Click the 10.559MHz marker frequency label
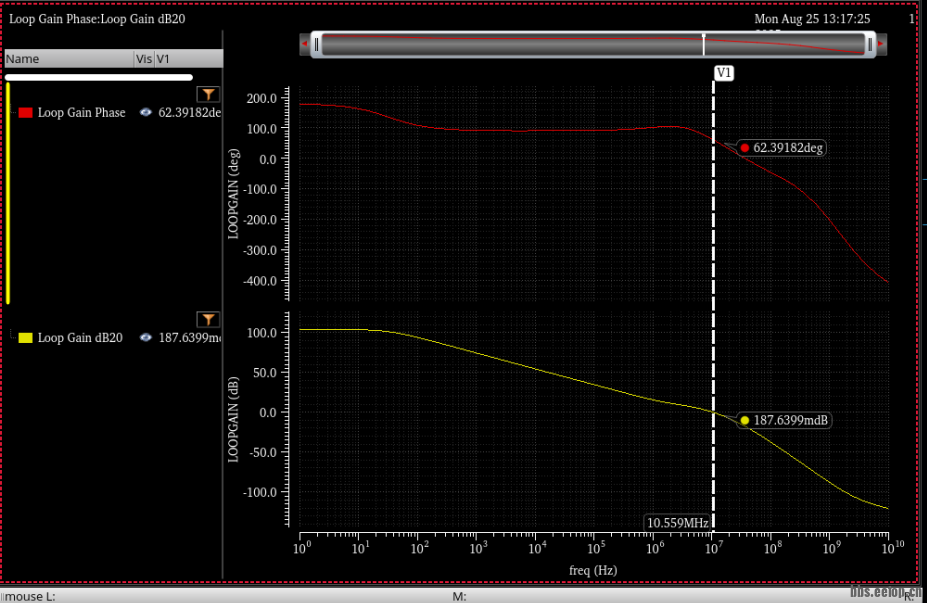This screenshot has width=927, height=603. (677, 523)
